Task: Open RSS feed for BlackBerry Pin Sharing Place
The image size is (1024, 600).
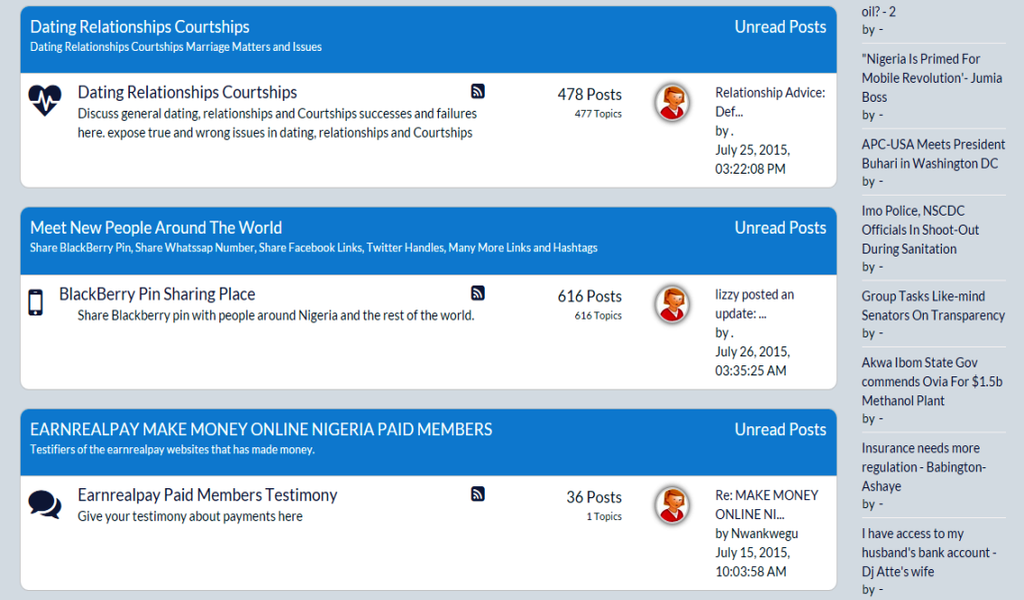Action: (478, 293)
